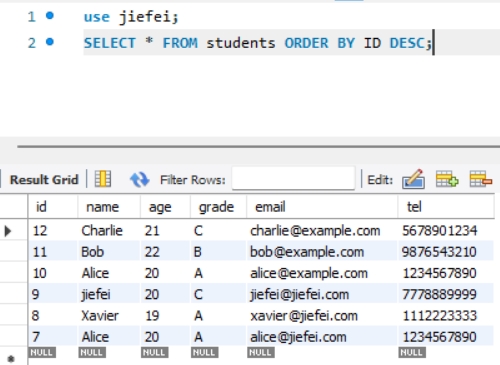
Task: Click the new row asterisk marker
Action: coord(11,359)
